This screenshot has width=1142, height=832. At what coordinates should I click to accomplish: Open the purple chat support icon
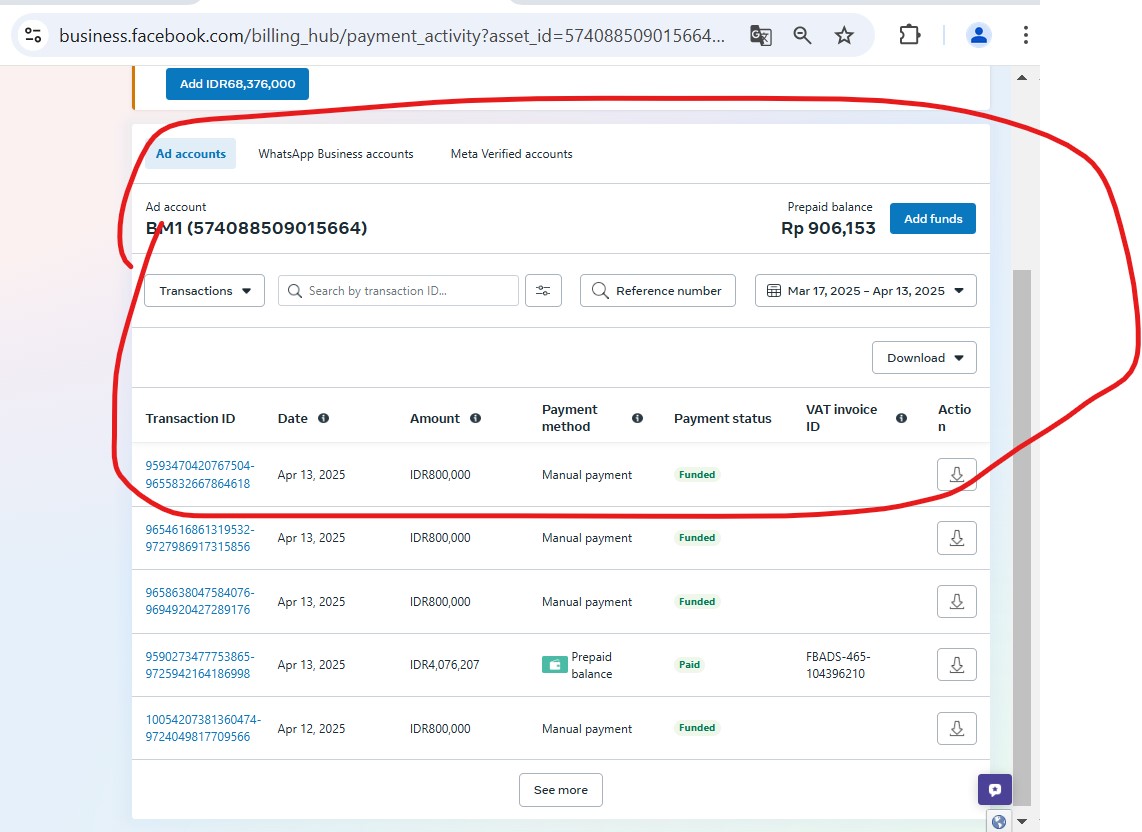coord(995,789)
